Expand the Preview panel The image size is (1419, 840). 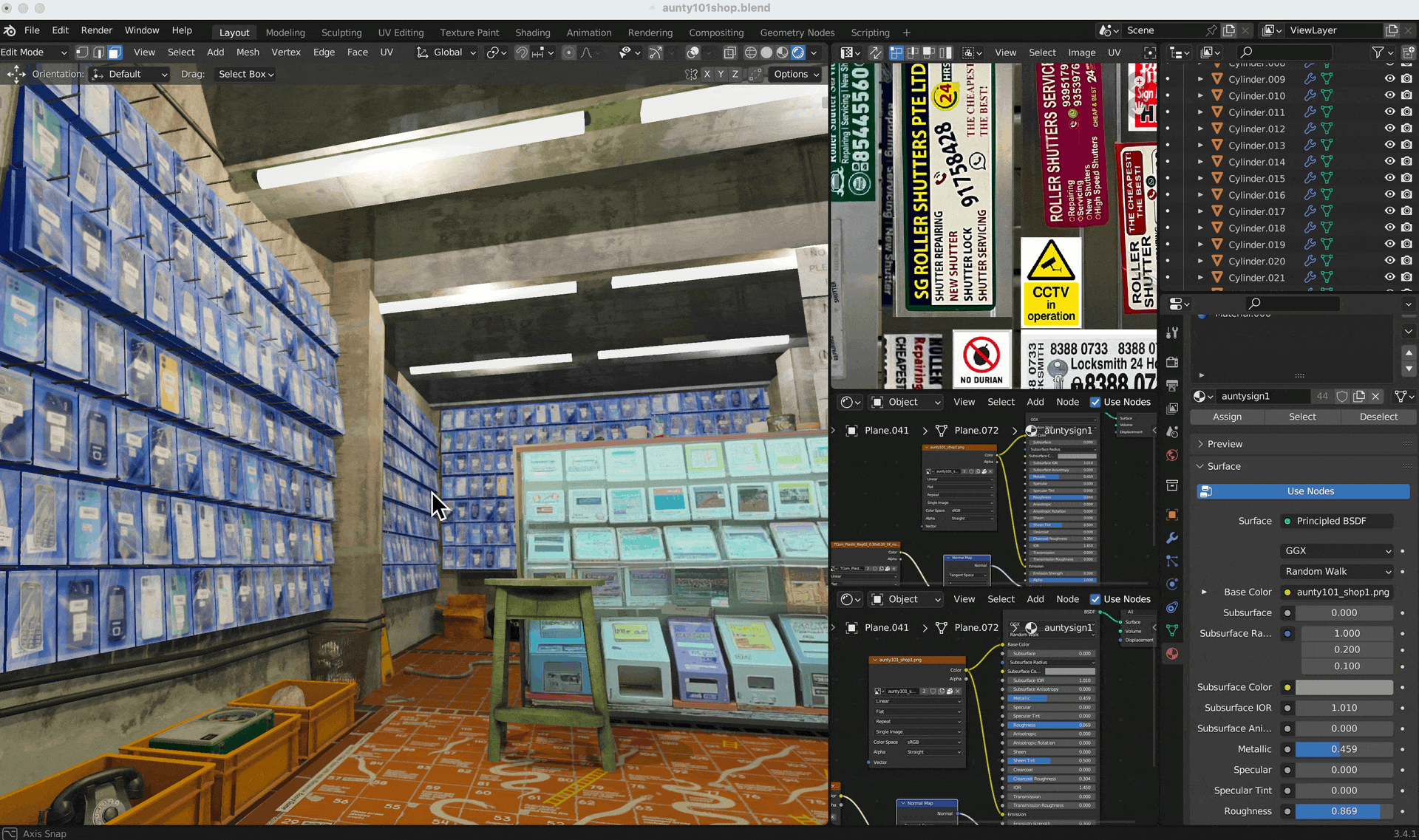(x=1225, y=444)
